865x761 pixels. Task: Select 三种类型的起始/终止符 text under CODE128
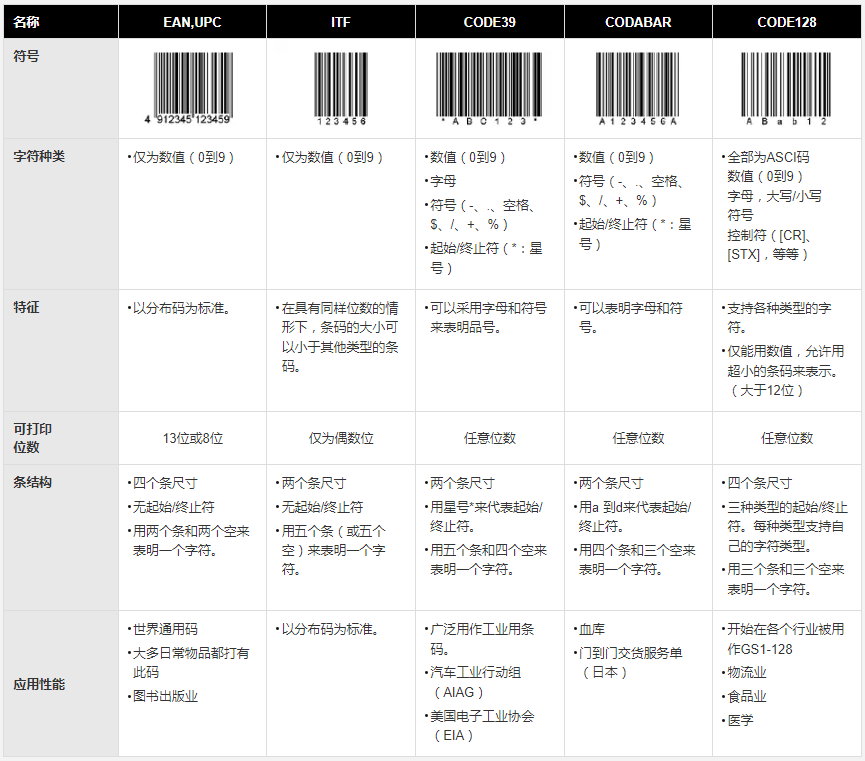click(x=785, y=526)
